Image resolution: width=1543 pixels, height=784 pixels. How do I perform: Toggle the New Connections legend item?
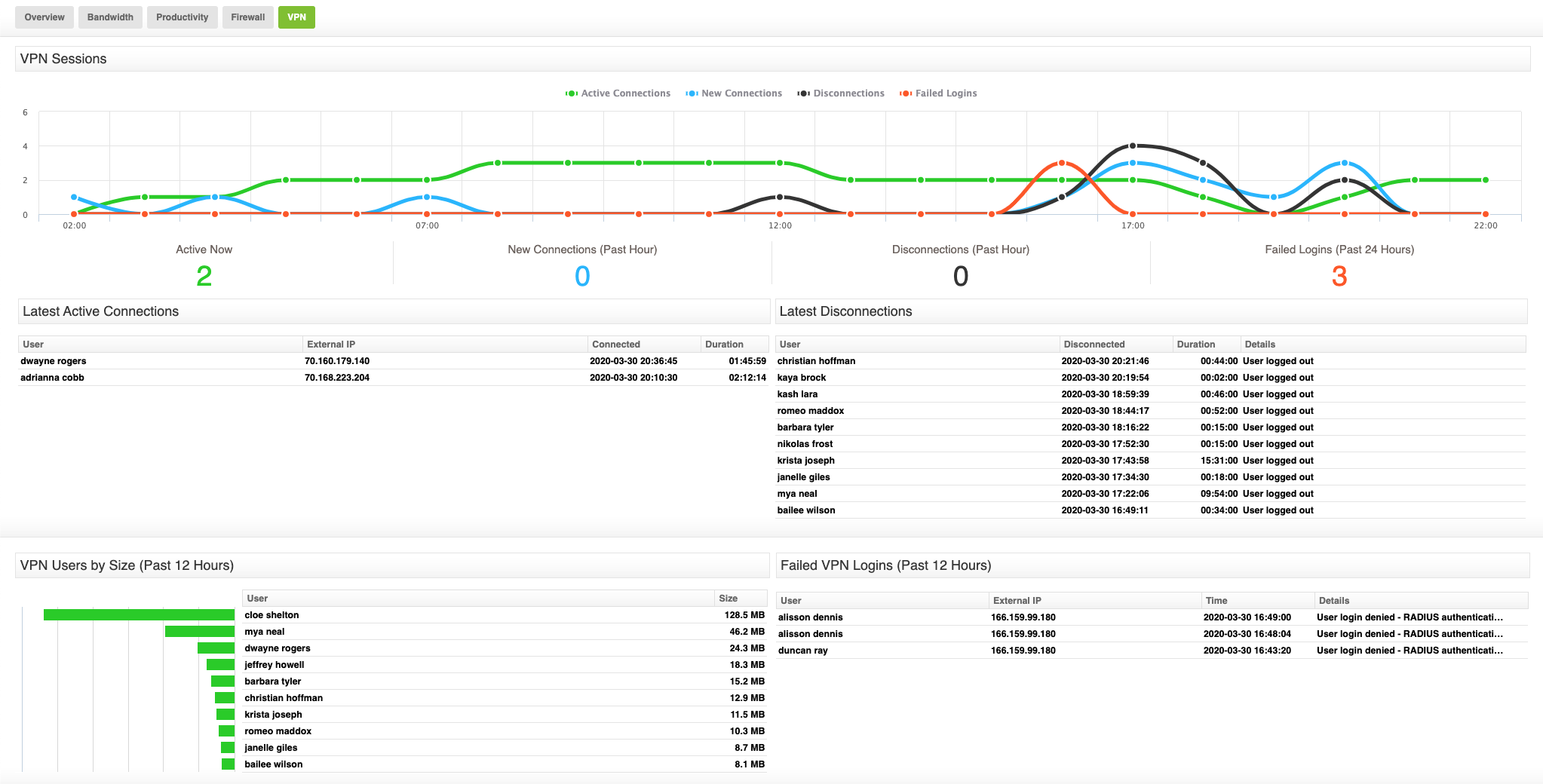tap(741, 93)
